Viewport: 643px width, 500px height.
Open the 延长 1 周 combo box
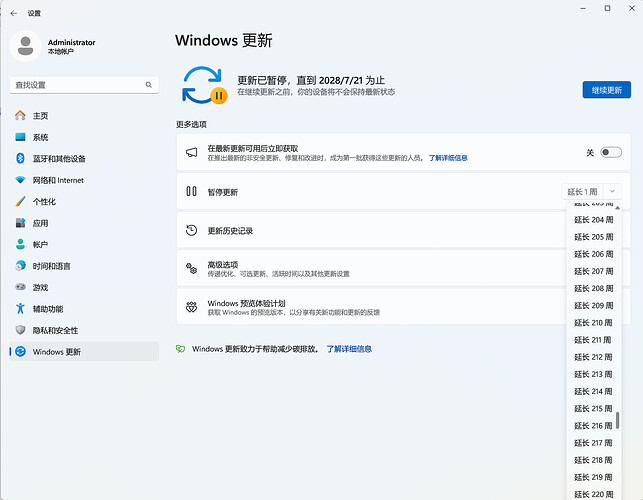coord(591,192)
